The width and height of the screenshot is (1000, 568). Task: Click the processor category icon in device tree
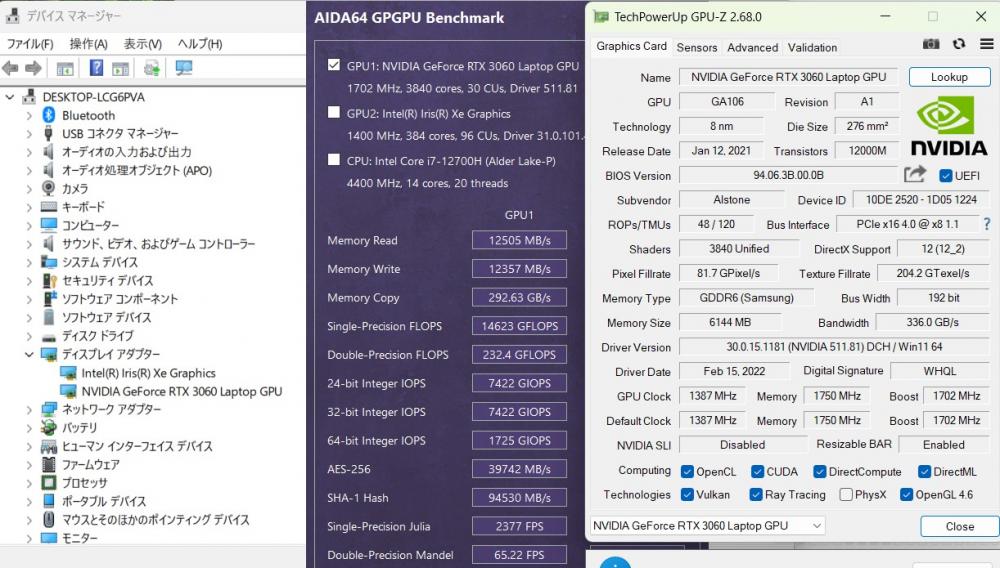(x=48, y=483)
